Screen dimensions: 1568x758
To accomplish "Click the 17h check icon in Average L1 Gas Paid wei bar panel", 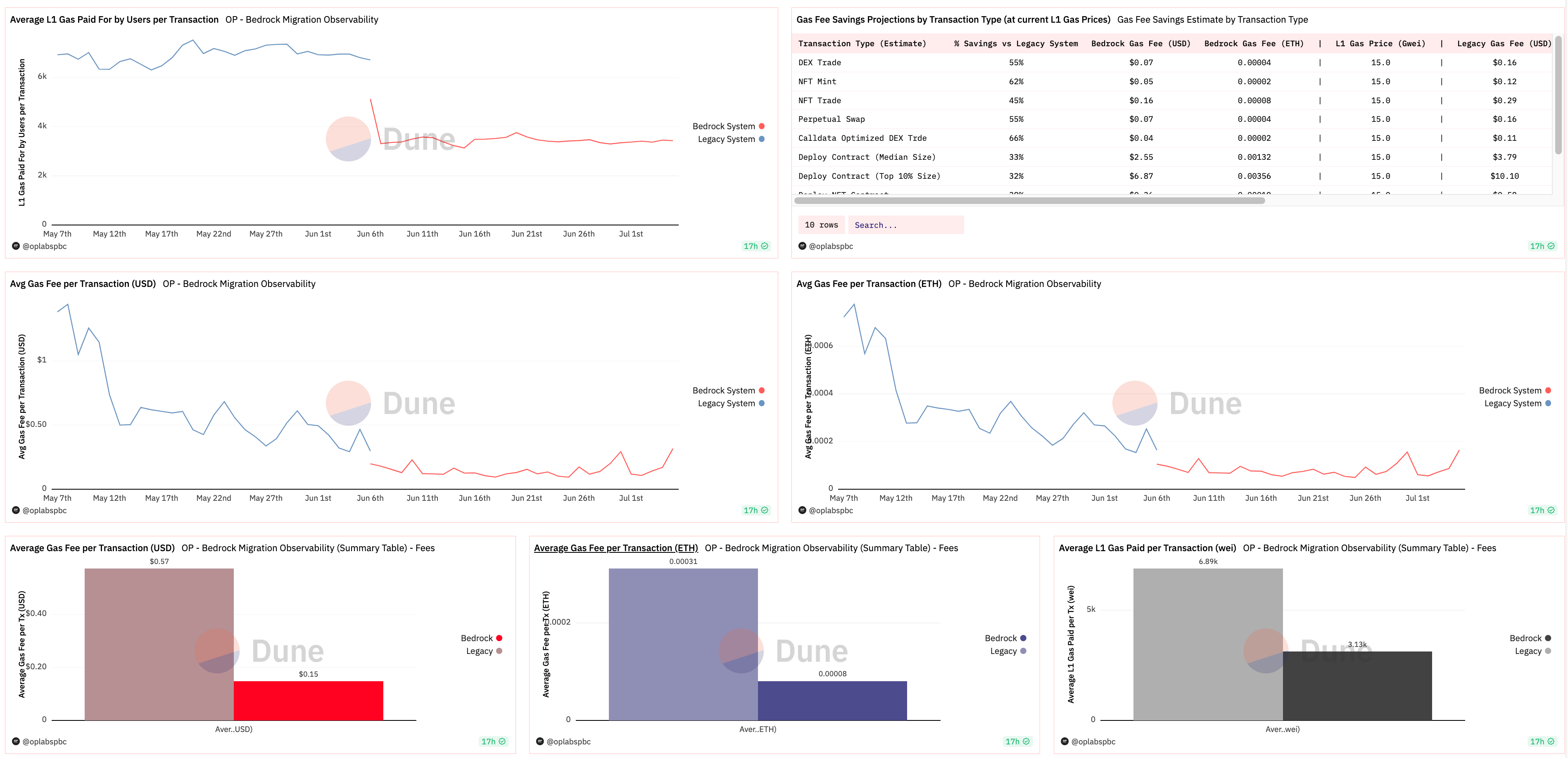I will click(1551, 741).
